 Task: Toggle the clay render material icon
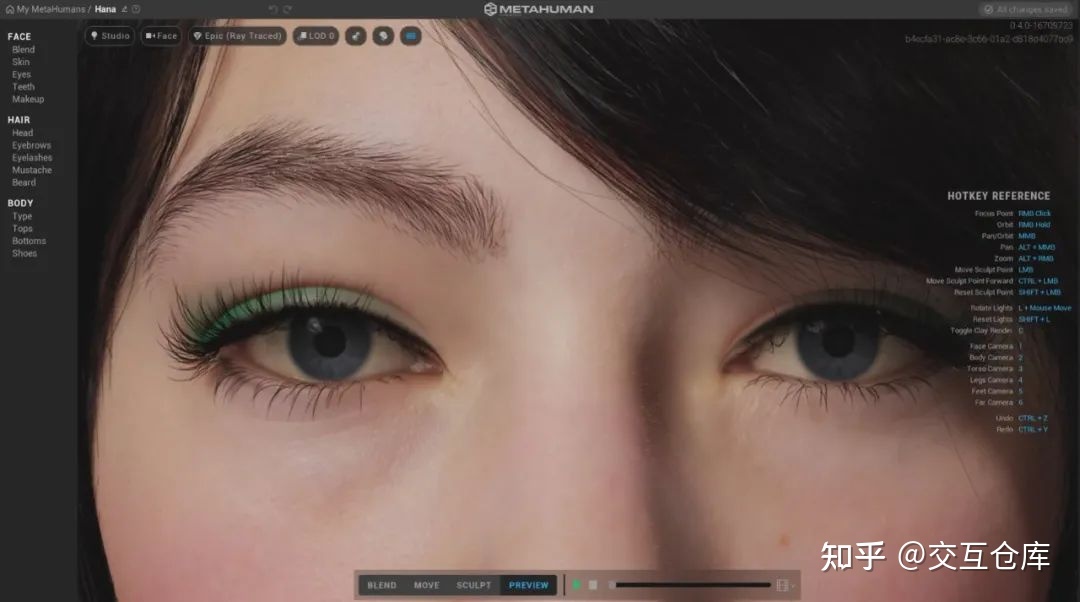click(x=383, y=36)
